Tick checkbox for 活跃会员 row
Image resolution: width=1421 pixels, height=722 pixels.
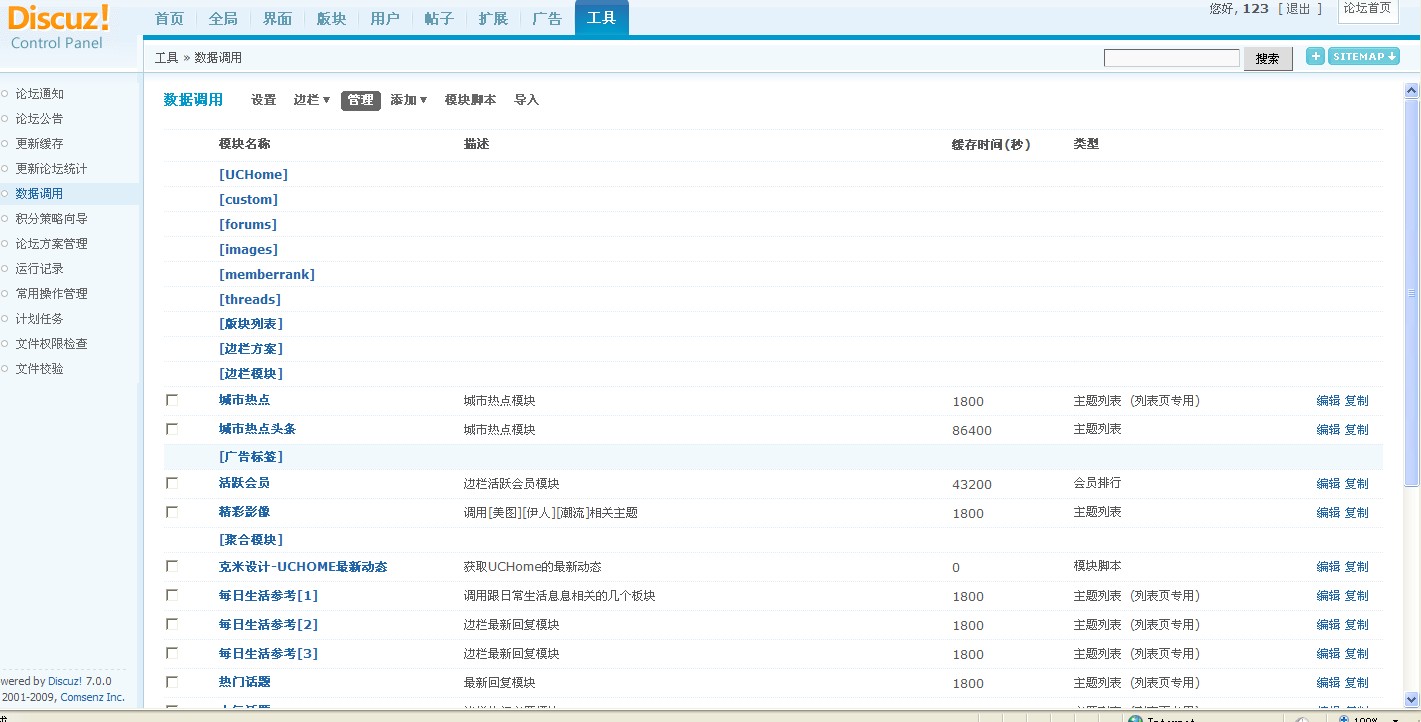172,483
